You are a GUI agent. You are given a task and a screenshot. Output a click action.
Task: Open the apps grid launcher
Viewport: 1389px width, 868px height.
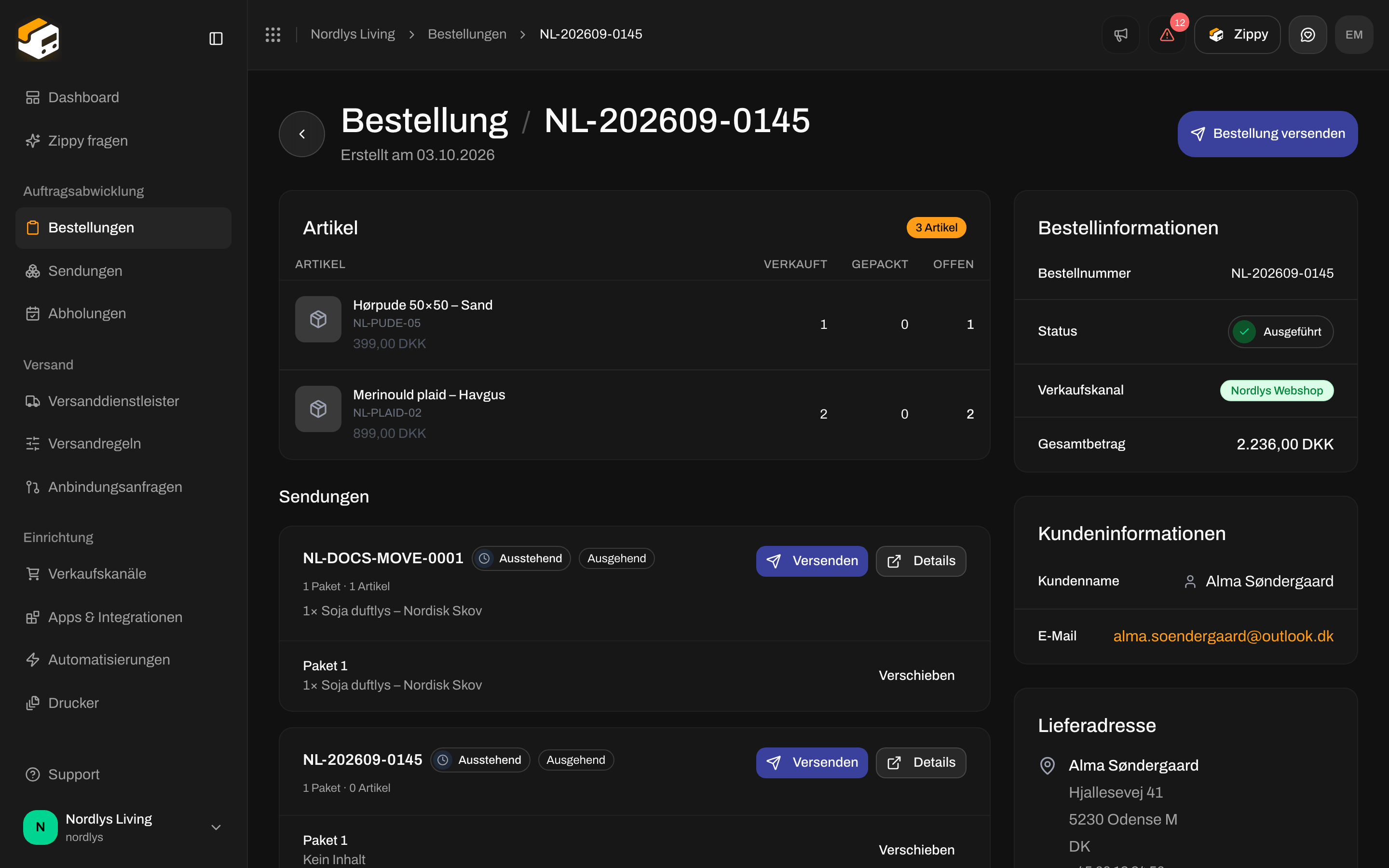click(x=272, y=34)
